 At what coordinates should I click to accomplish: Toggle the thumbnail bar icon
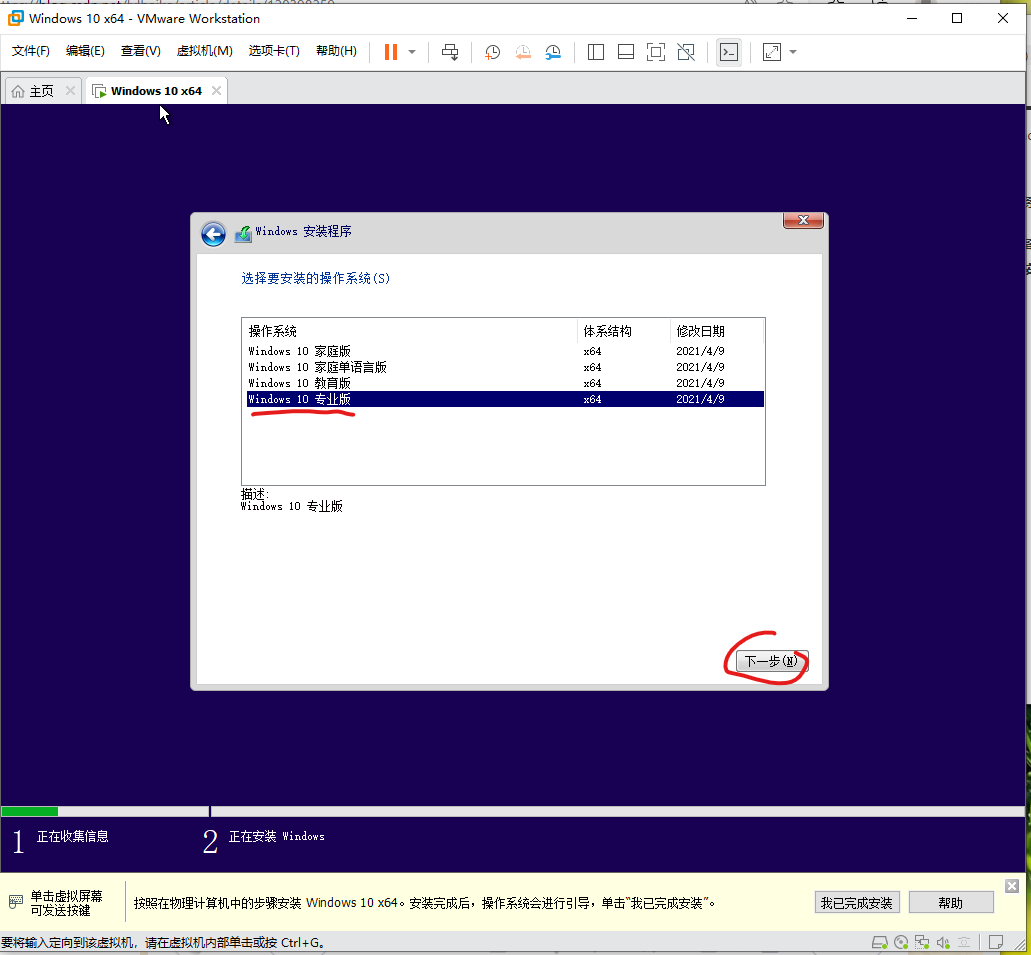click(x=626, y=52)
